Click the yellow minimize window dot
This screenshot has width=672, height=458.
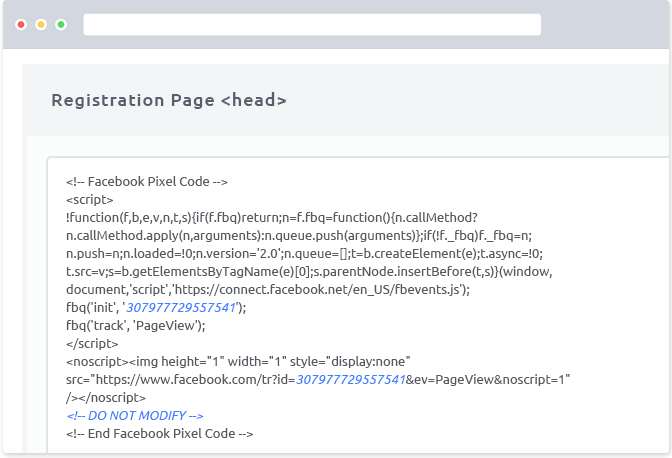pyautogui.click(x=41, y=24)
